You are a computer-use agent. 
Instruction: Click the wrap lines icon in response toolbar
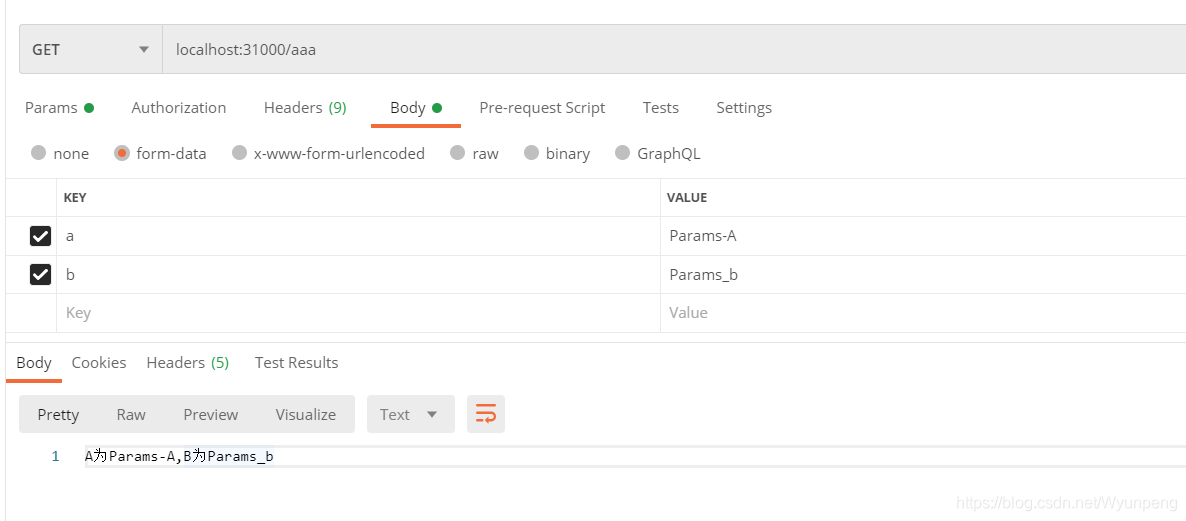click(486, 414)
